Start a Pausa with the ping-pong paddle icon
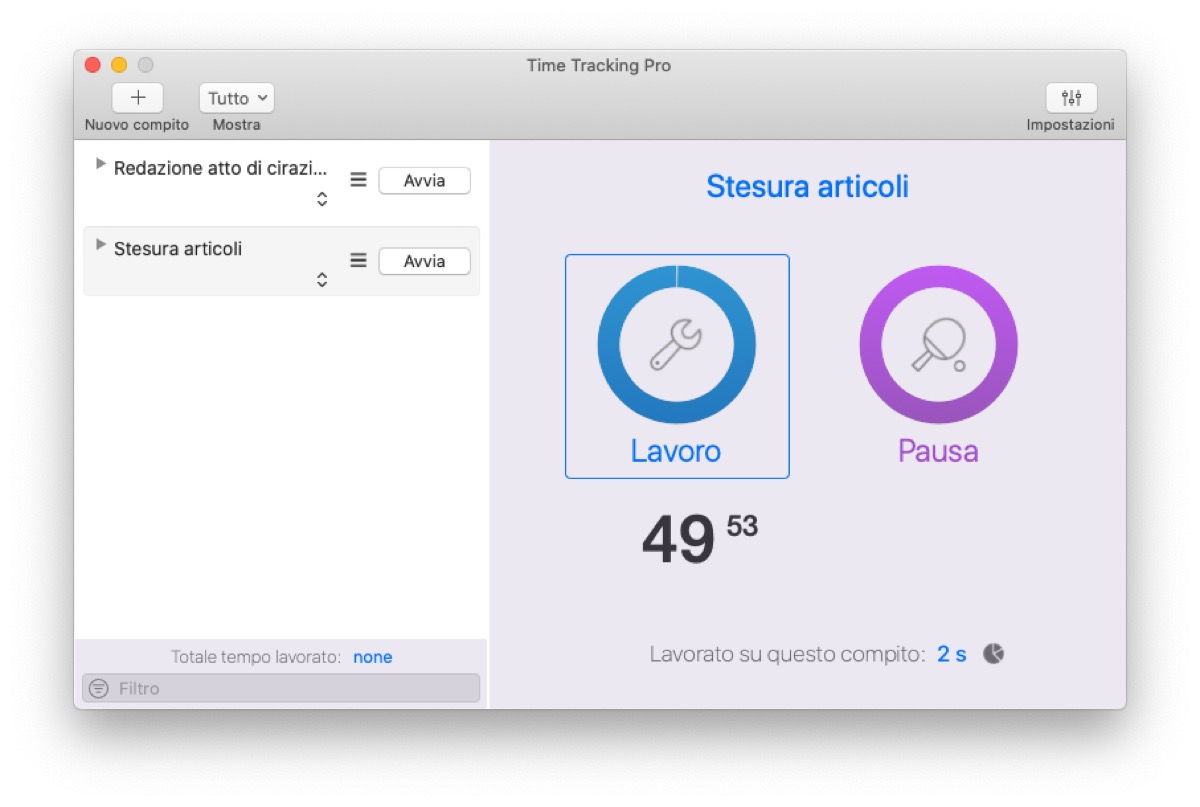The width and height of the screenshot is (1200, 807). pos(938,343)
